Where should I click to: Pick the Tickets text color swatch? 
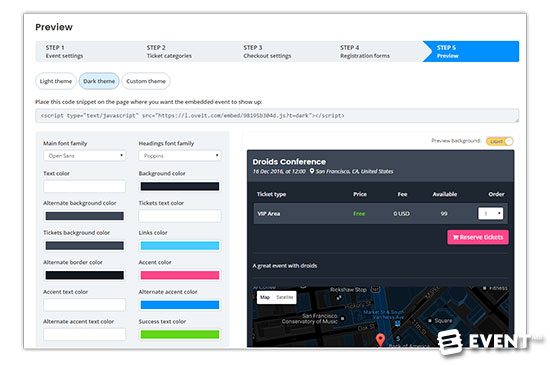click(180, 216)
